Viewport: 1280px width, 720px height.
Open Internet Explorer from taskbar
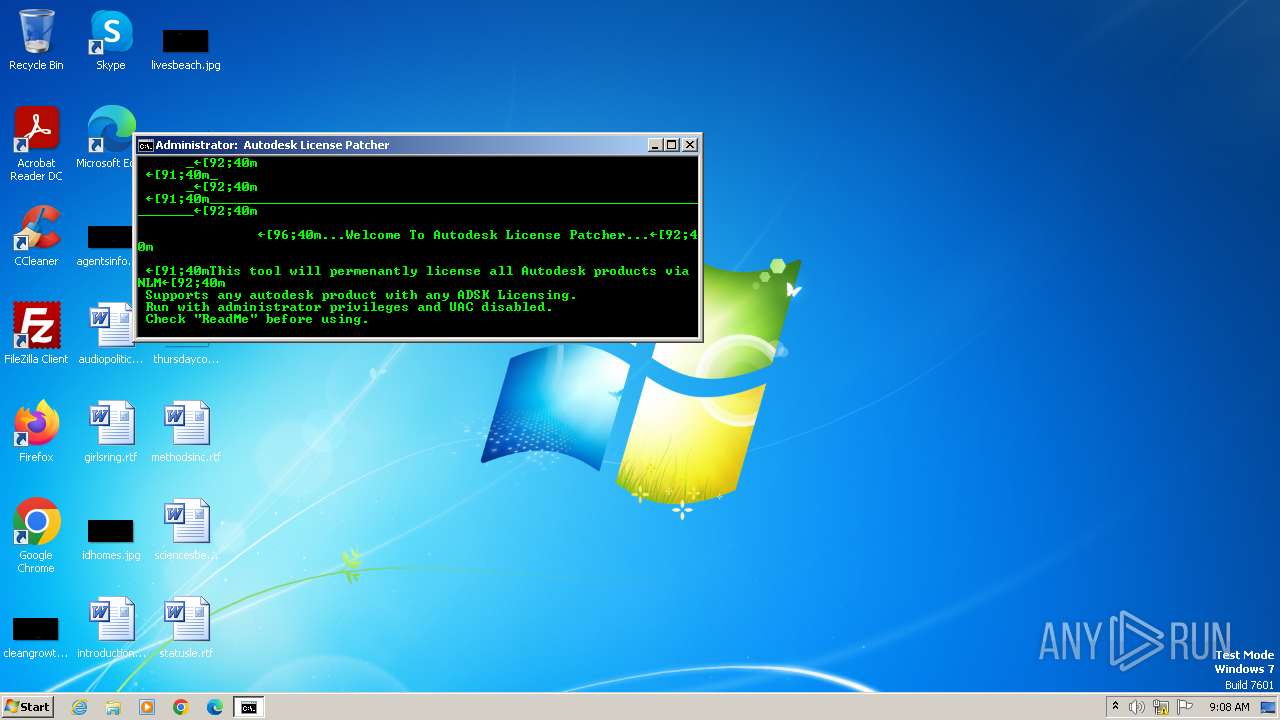click(x=80, y=707)
